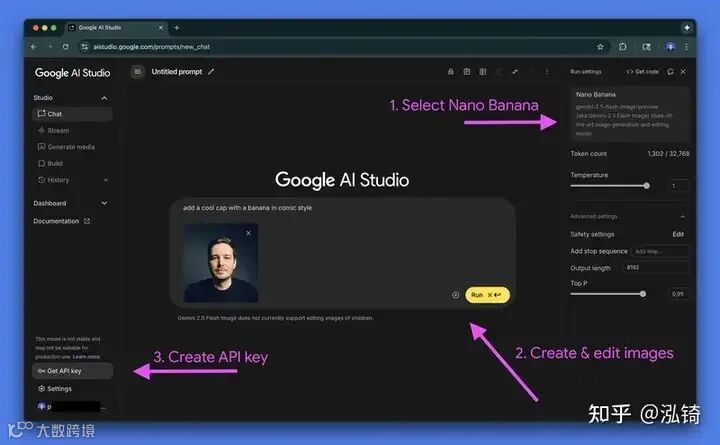Open the browser three-dot menu
This screenshot has width=720, height=445.
[x=686, y=47]
